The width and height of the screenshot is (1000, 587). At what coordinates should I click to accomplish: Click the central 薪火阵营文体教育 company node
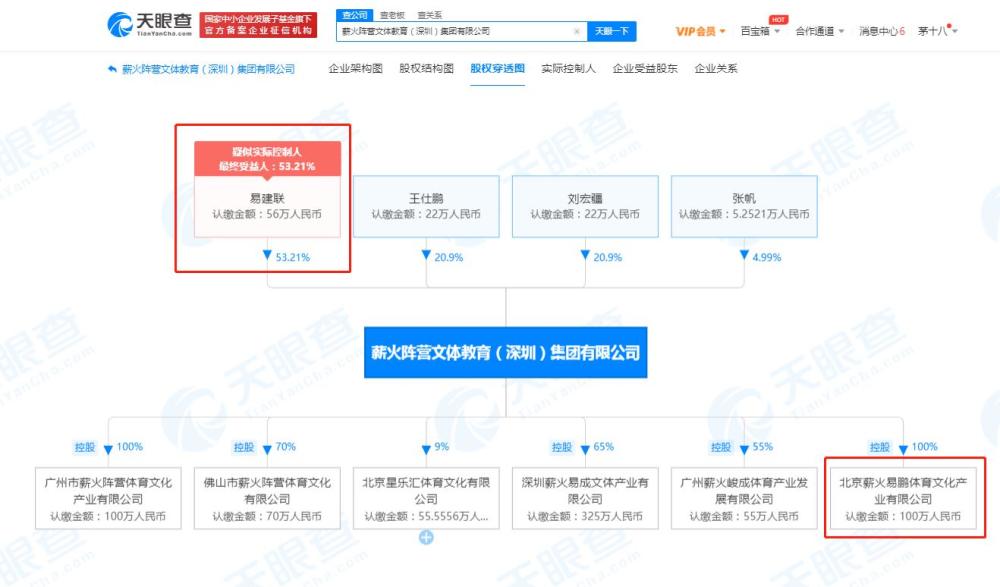point(506,352)
